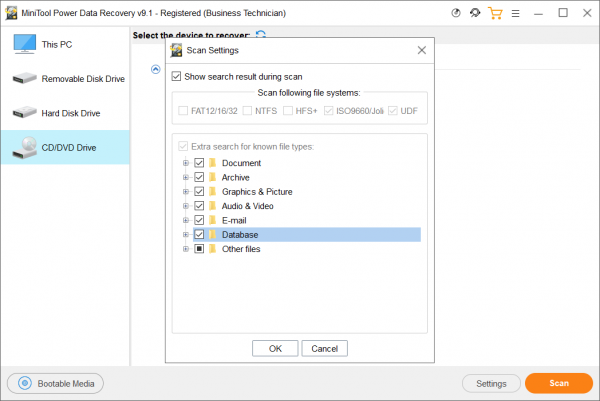The height and width of the screenshot is (401, 600).
Task: Click the orange shopping cart icon
Action: pos(495,13)
